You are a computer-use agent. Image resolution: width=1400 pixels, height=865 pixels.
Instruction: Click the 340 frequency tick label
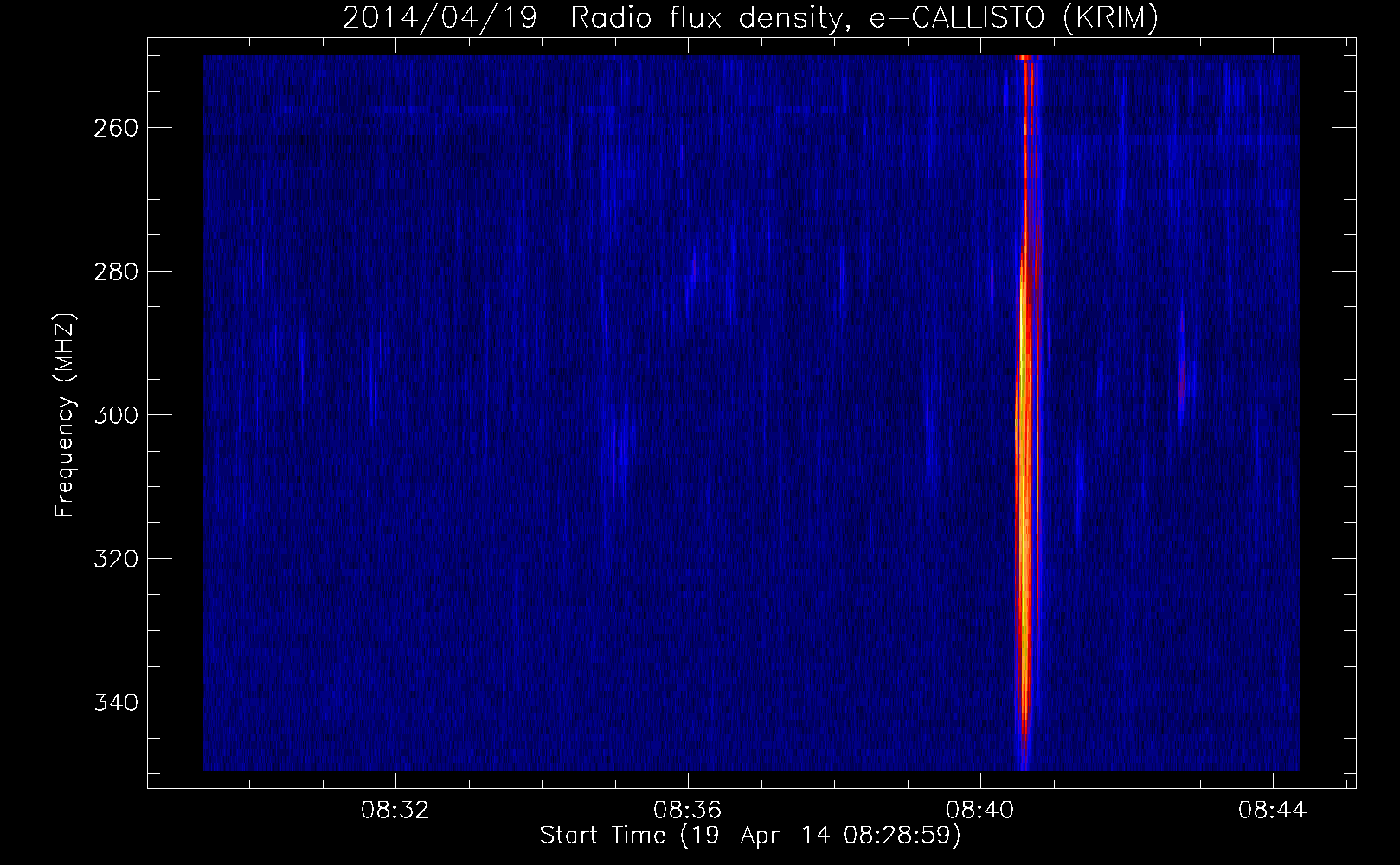(116, 702)
